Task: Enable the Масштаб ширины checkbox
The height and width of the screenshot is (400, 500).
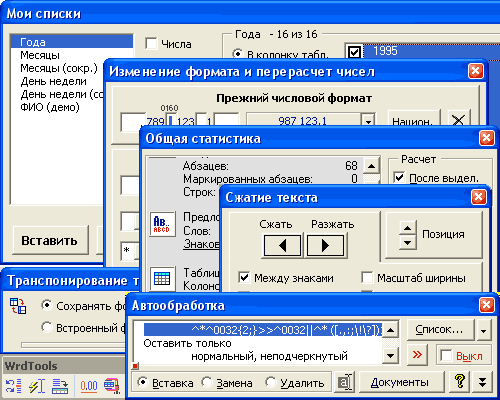Action: (x=367, y=278)
